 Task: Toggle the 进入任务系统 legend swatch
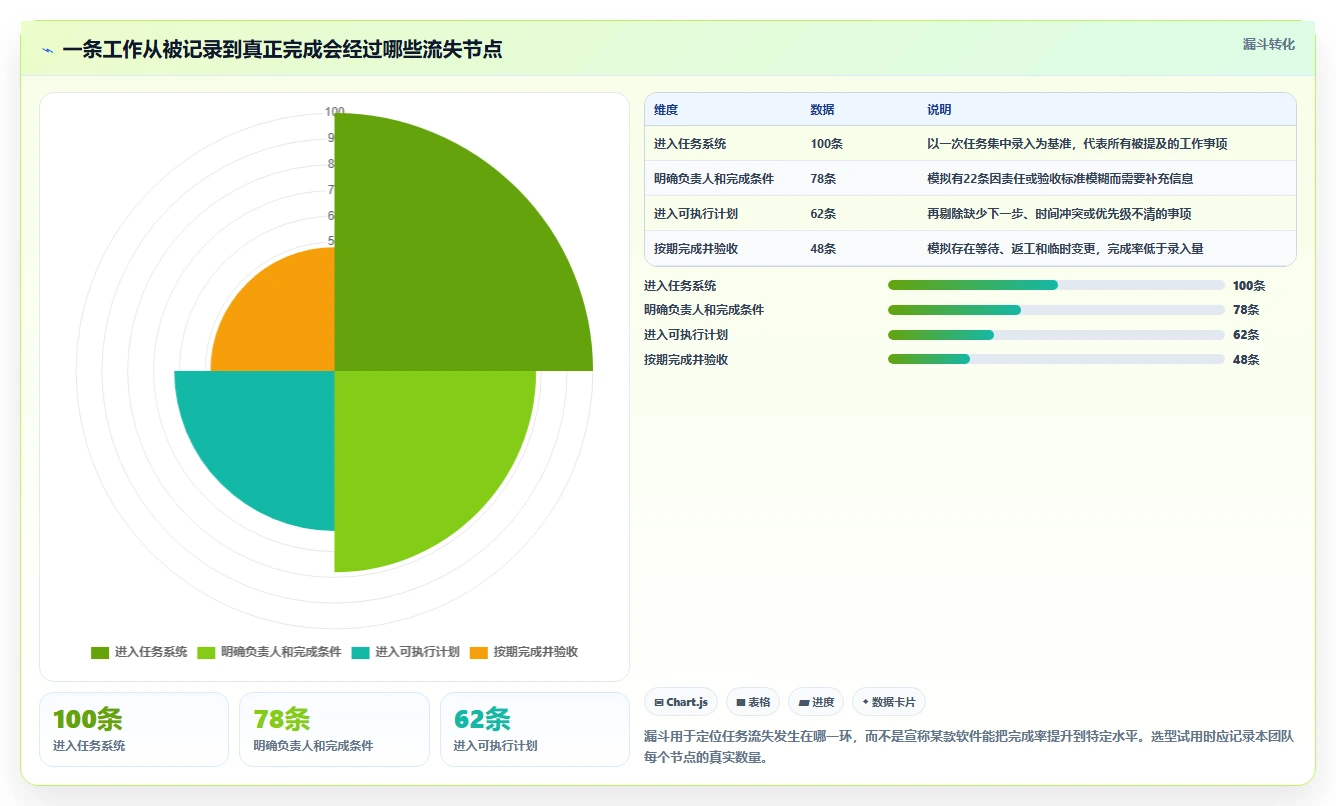click(x=100, y=652)
